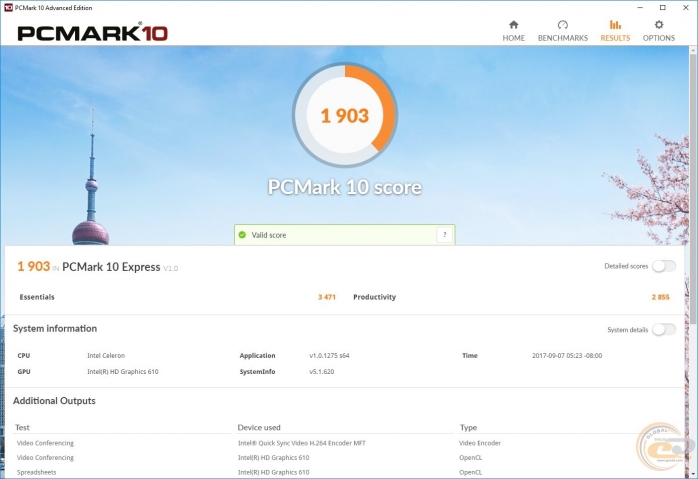Click the vertical scrollbar thumb
This screenshot has width=698, height=479.
[693, 187]
